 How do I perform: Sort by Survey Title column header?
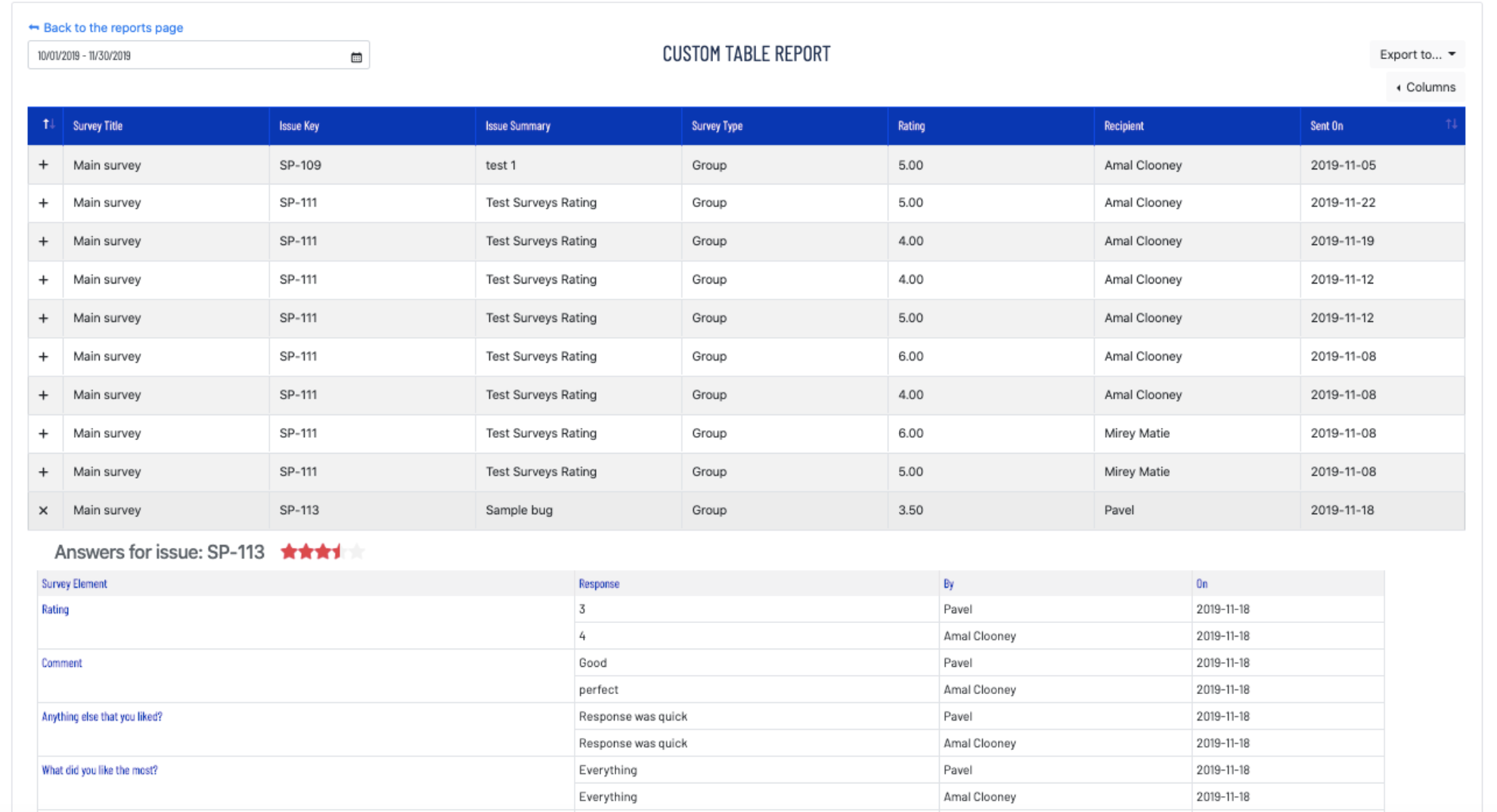pos(98,126)
